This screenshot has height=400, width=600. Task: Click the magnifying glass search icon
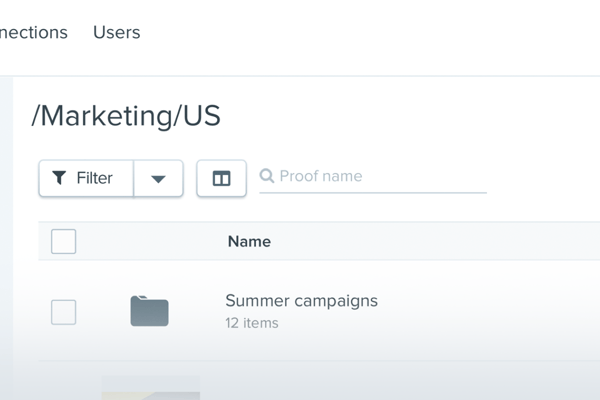[x=267, y=176]
